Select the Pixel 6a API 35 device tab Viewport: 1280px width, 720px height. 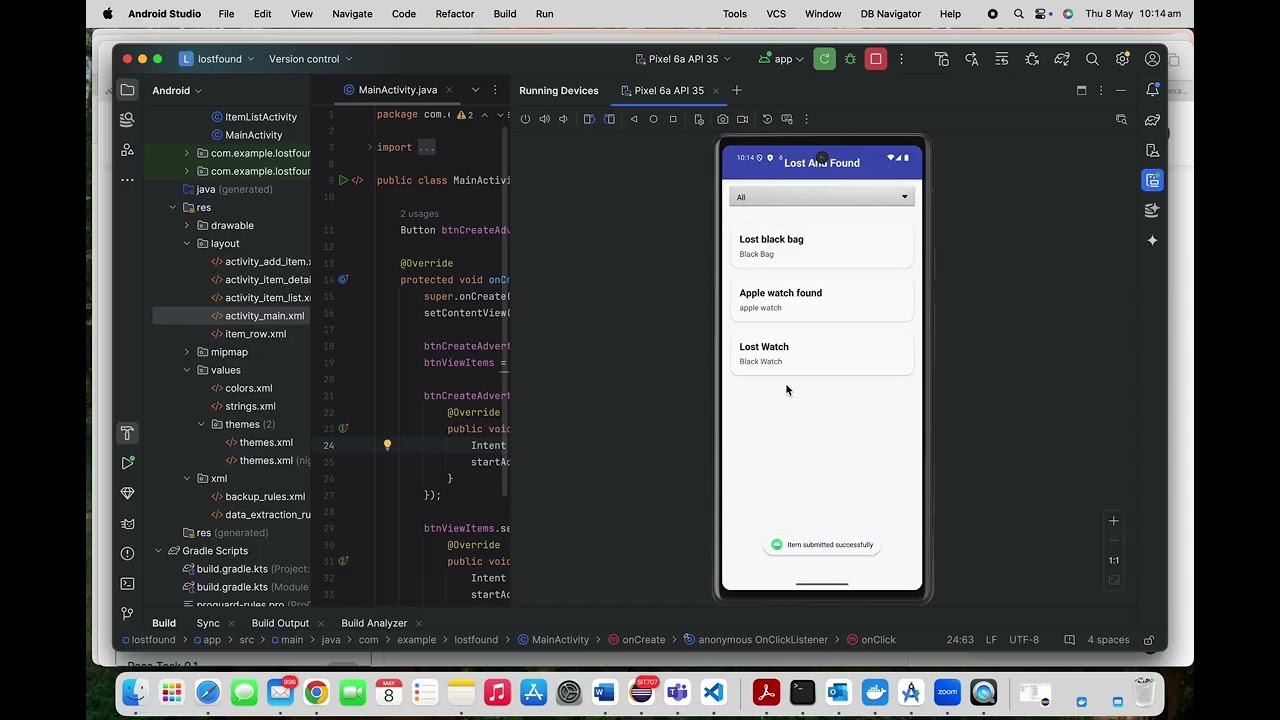[x=669, y=90]
